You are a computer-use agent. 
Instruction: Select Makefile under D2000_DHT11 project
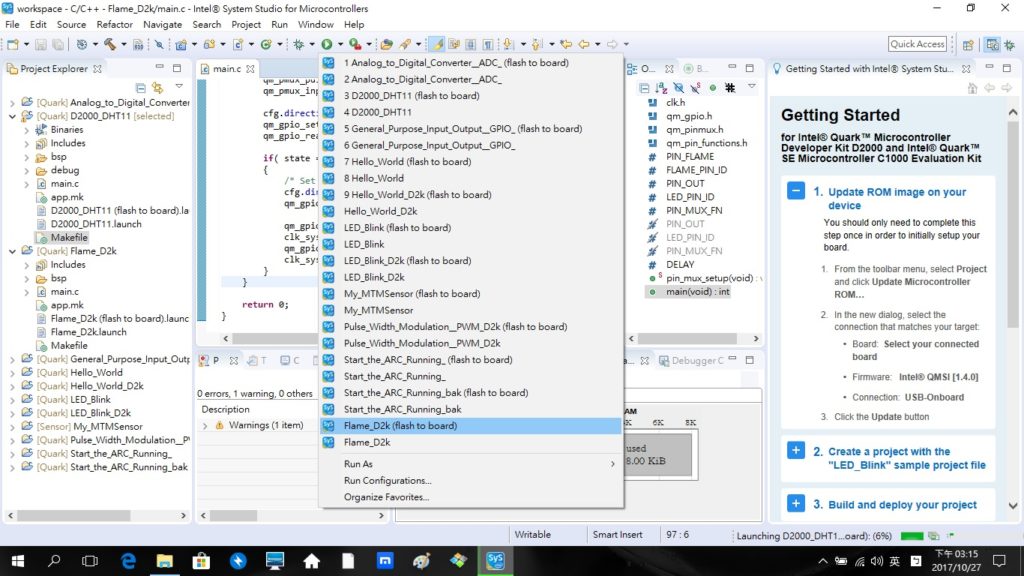point(69,238)
